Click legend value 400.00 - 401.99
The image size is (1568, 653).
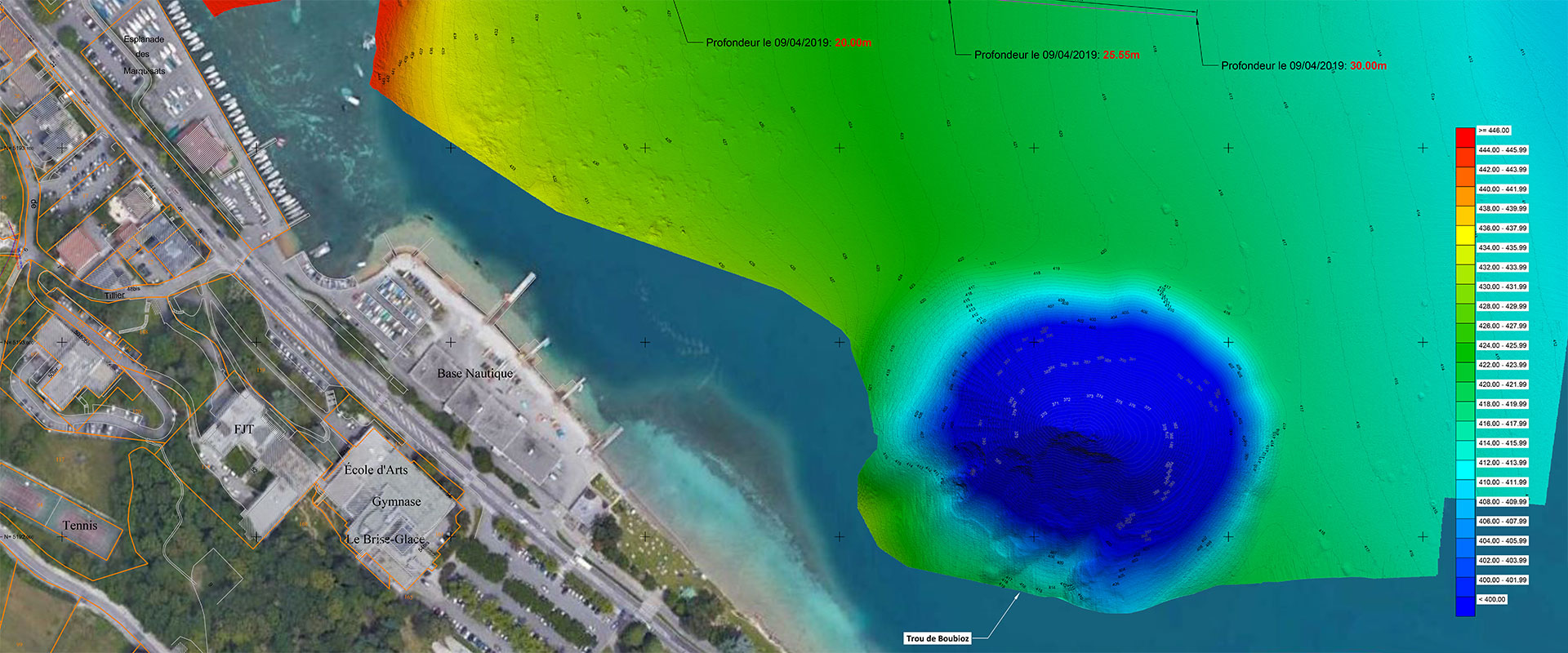pyautogui.click(x=1502, y=580)
